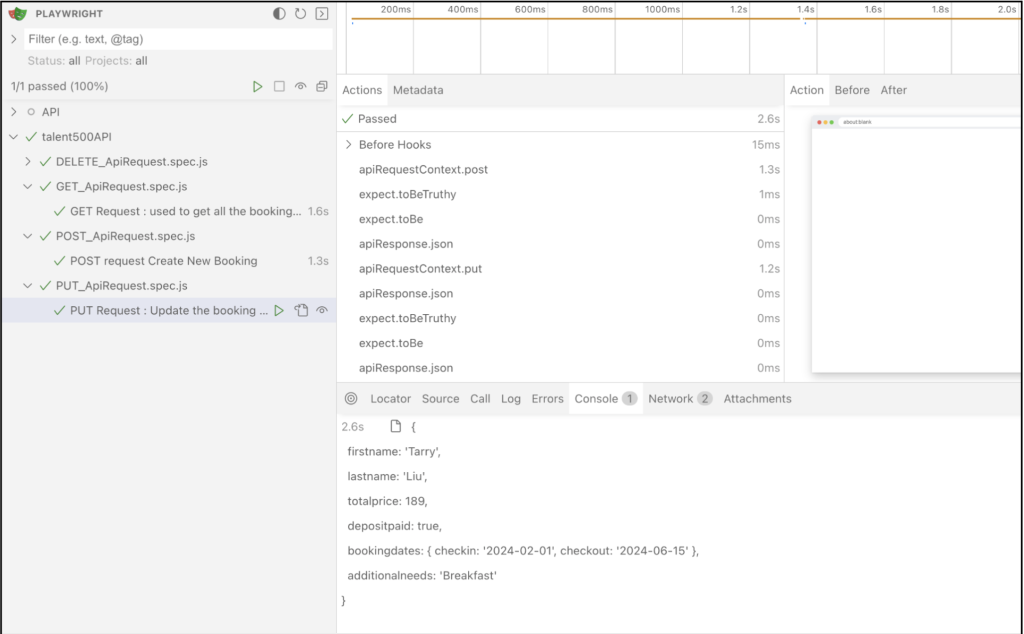Enable watch-all mode with the eye icon

click(x=302, y=86)
